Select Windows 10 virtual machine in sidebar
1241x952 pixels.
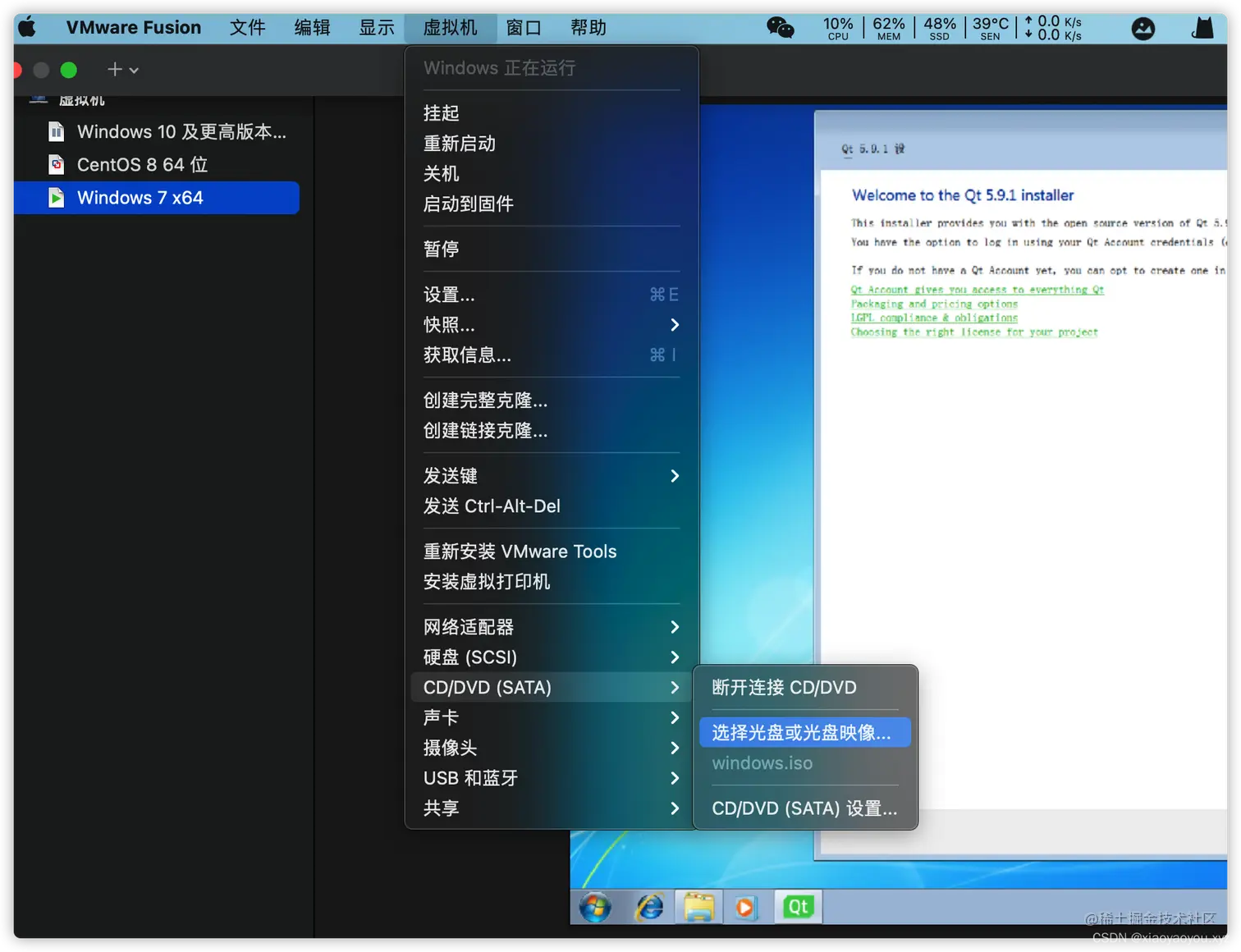point(157,132)
